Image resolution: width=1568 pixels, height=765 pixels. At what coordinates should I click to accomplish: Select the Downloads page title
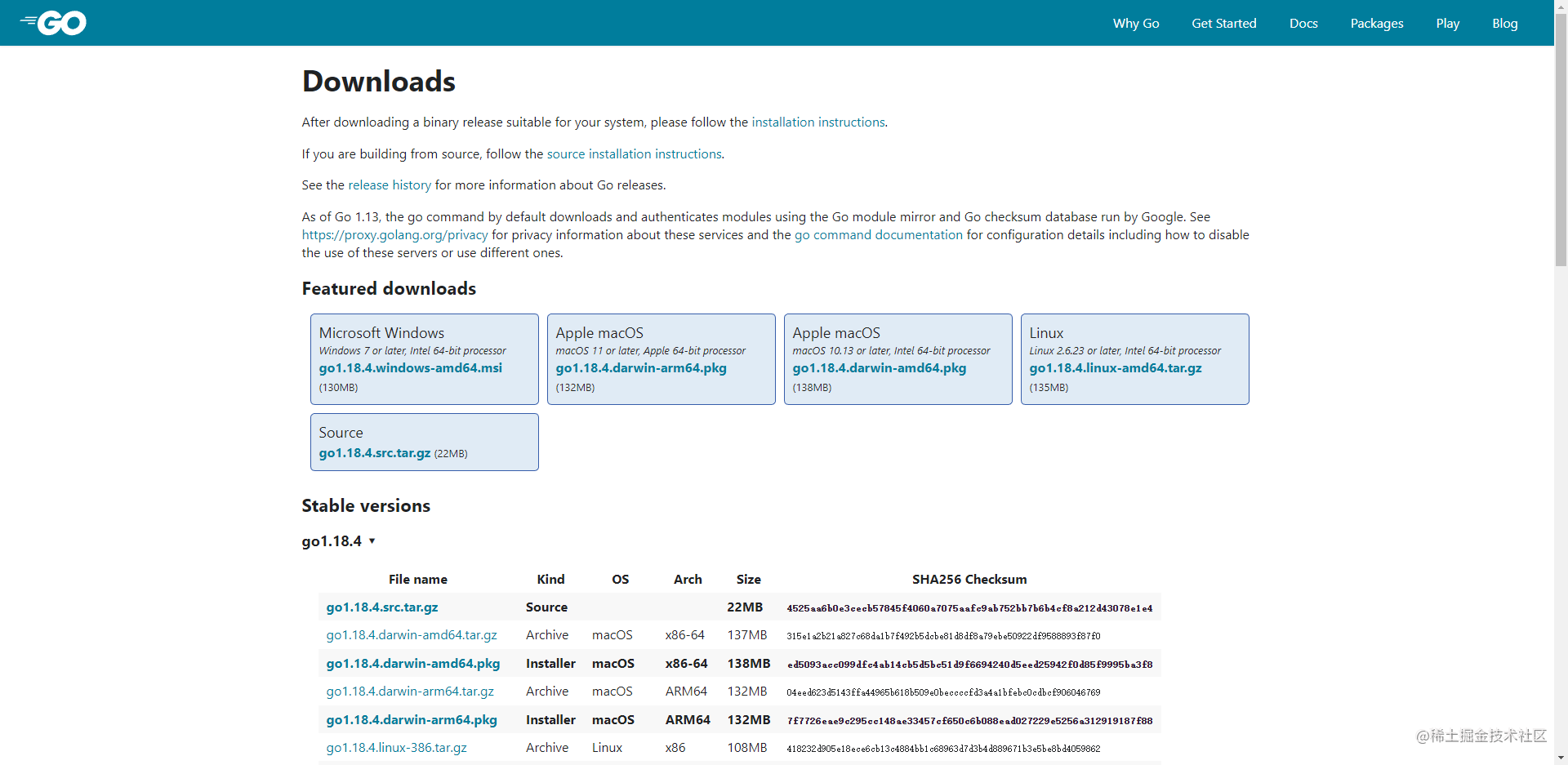[x=379, y=82]
